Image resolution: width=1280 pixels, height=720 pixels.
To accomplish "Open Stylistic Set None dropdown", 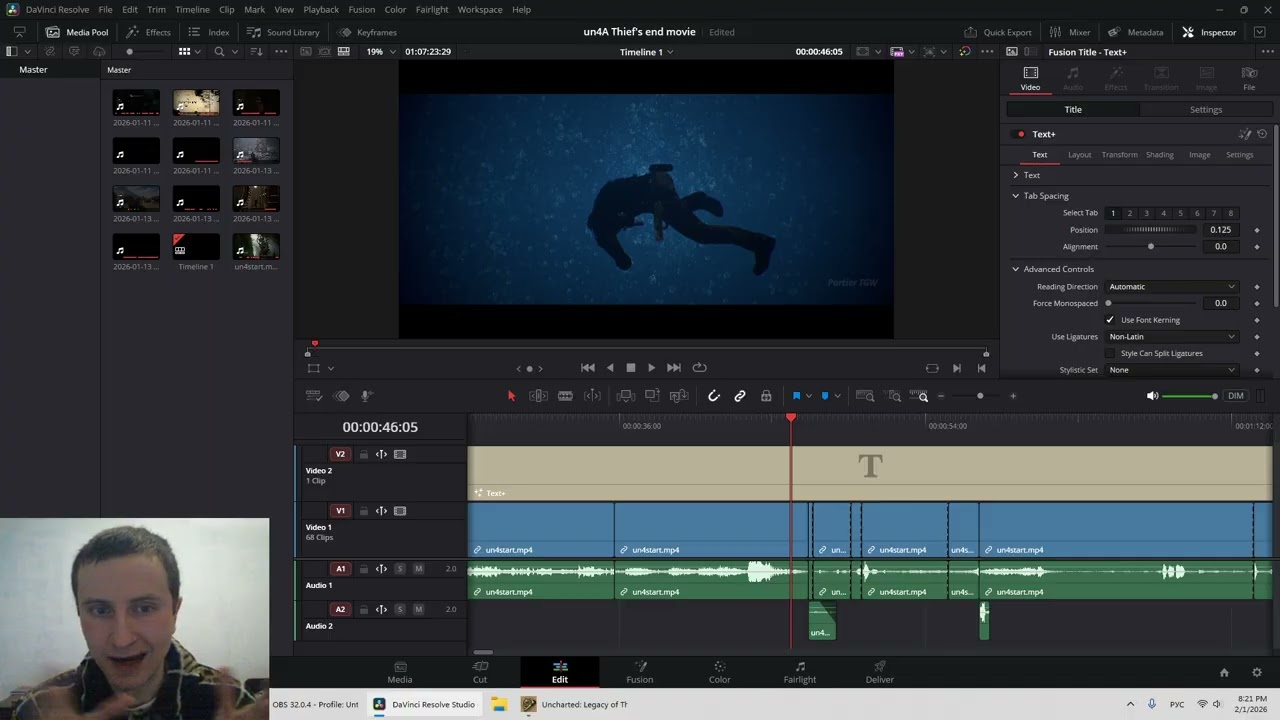I will coord(1171,370).
